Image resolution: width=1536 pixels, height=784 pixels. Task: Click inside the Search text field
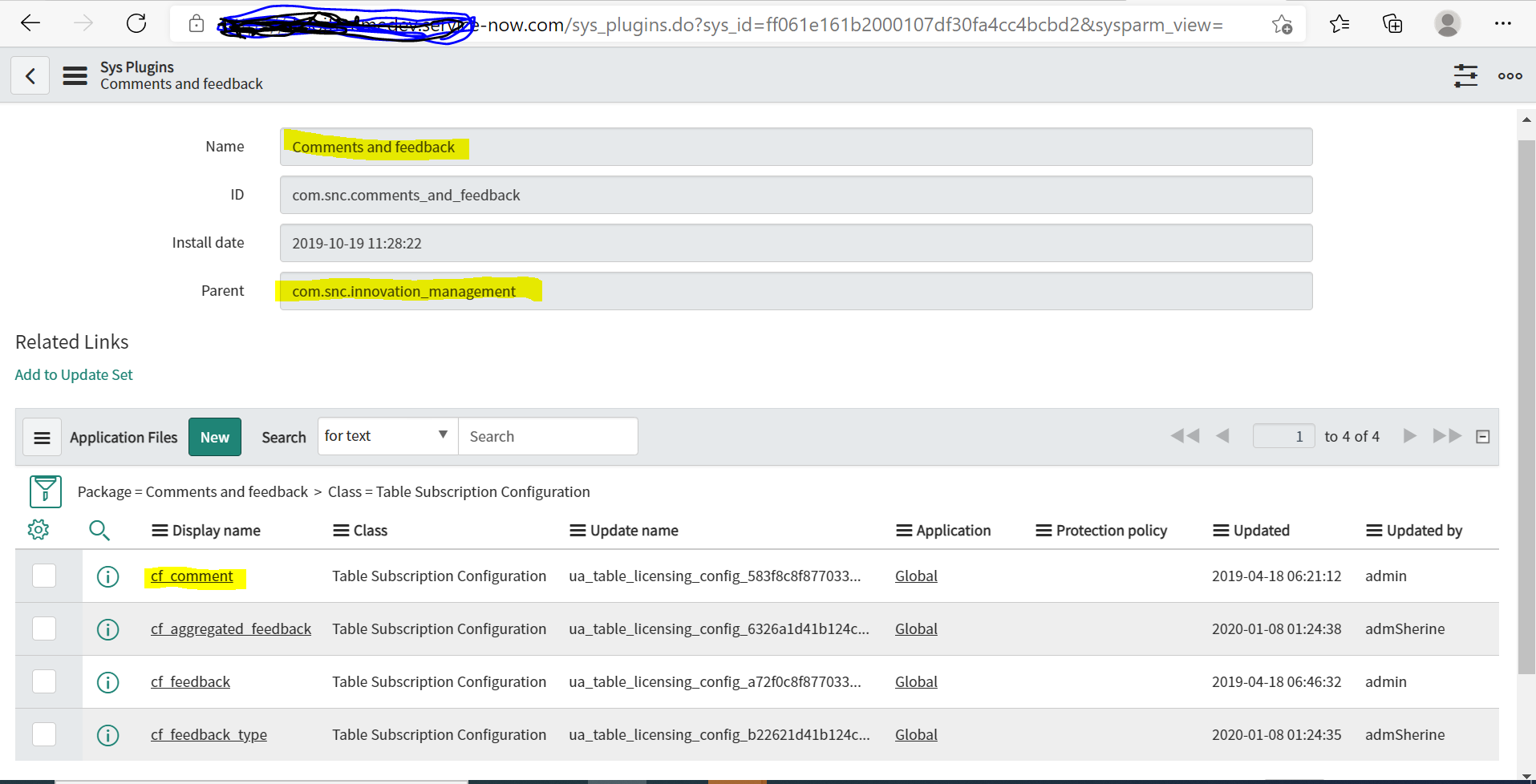click(x=548, y=435)
